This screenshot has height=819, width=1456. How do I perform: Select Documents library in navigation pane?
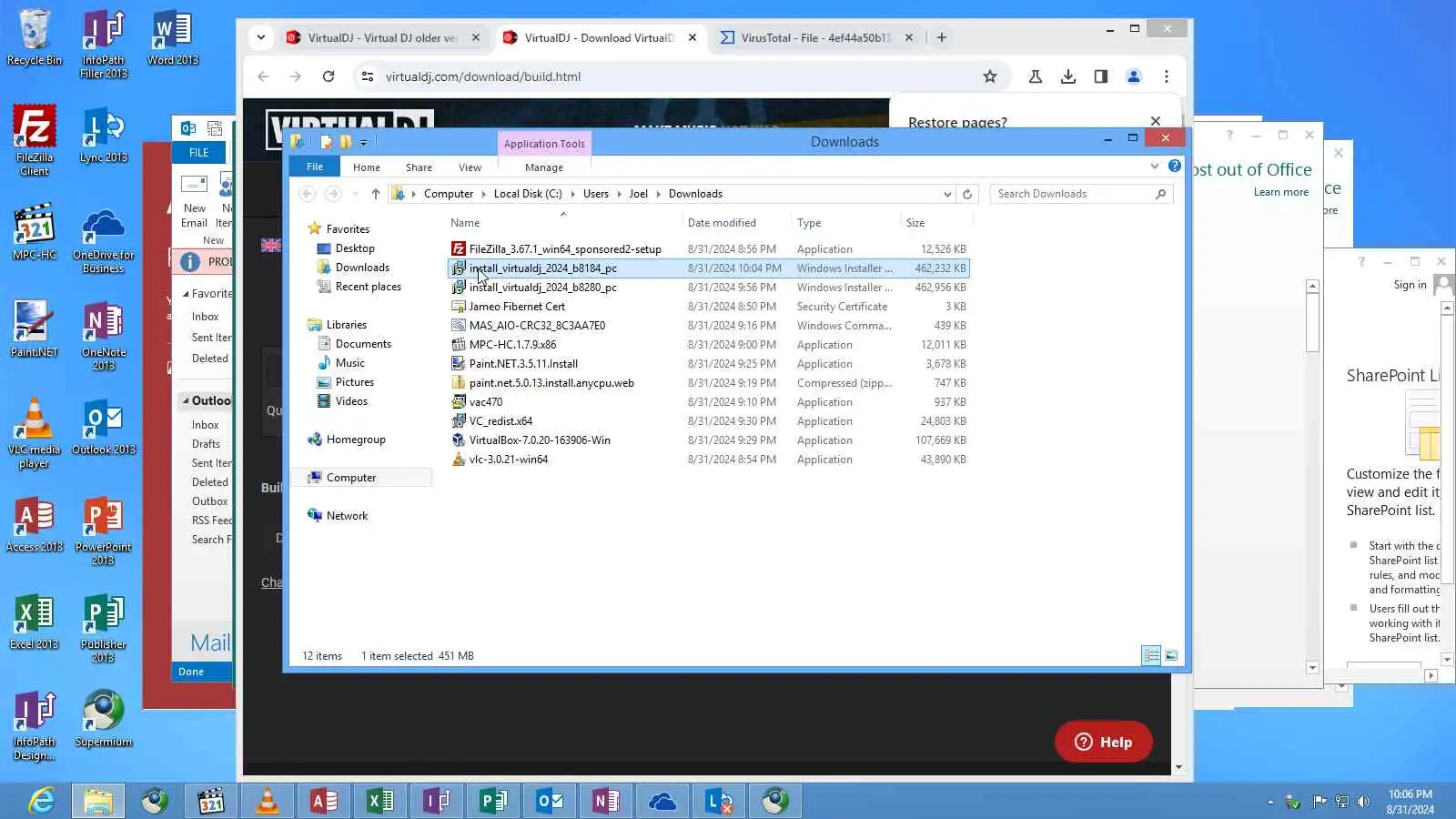pos(363,344)
